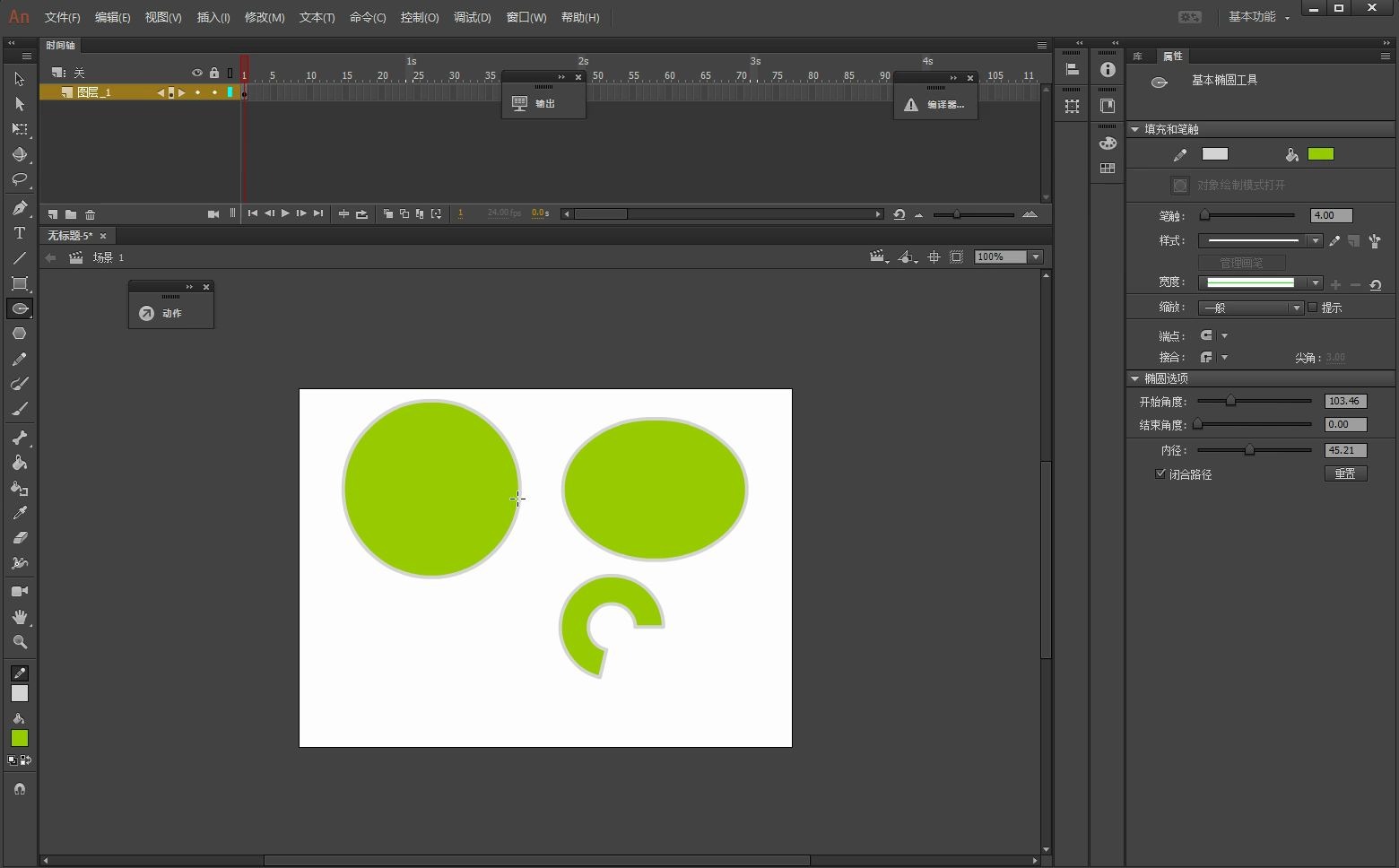Open the stroke color swatch in properties

1215,154
